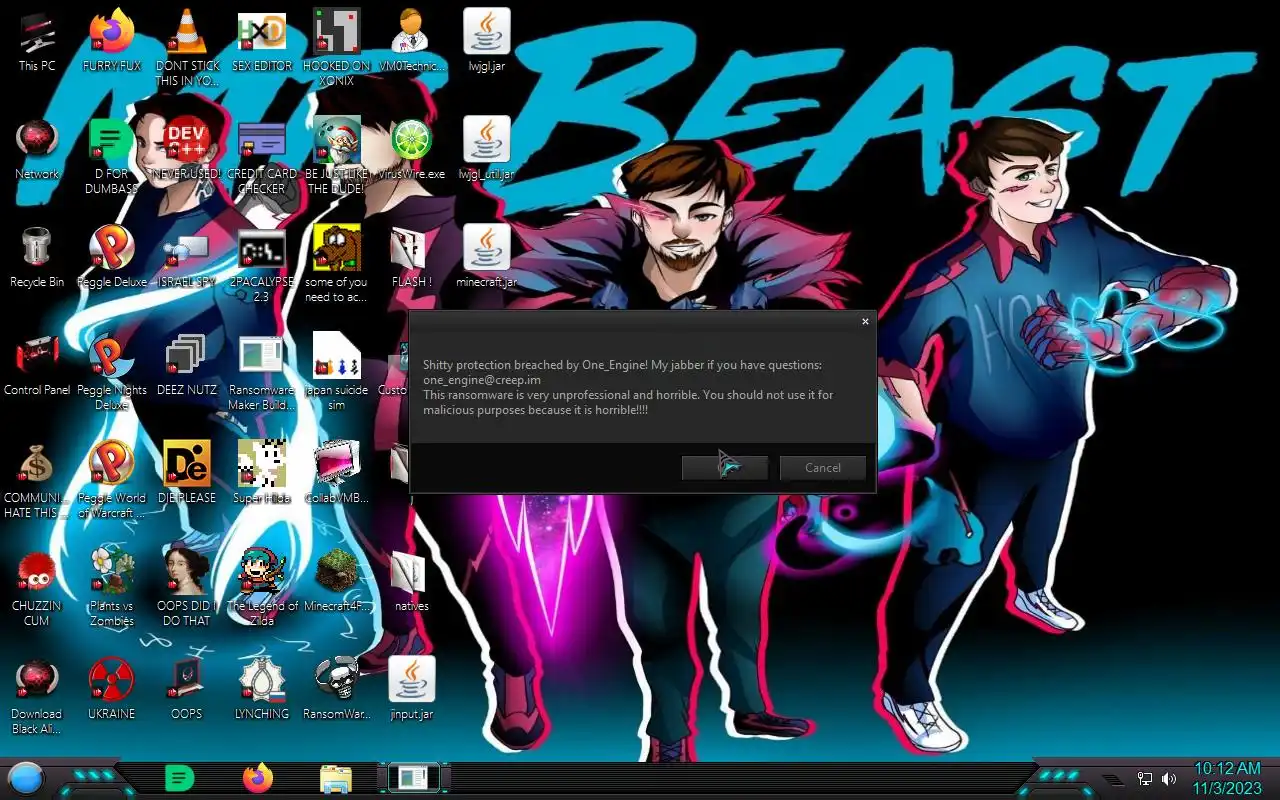This screenshot has width=1280, height=800.
Task: Open the volume speaker tray icon
Action: (1170, 779)
